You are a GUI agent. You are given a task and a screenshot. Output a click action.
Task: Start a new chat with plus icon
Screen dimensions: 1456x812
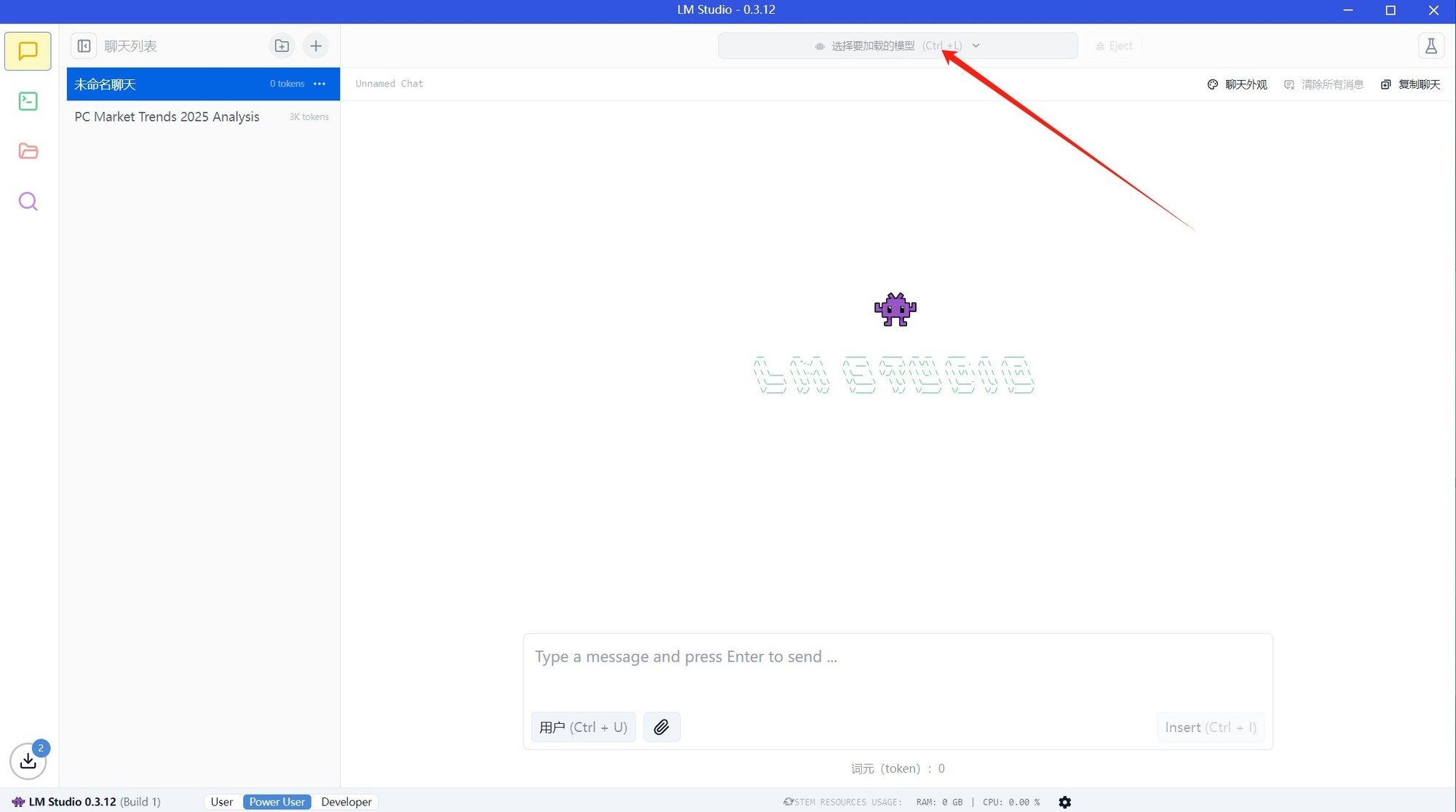click(x=315, y=46)
